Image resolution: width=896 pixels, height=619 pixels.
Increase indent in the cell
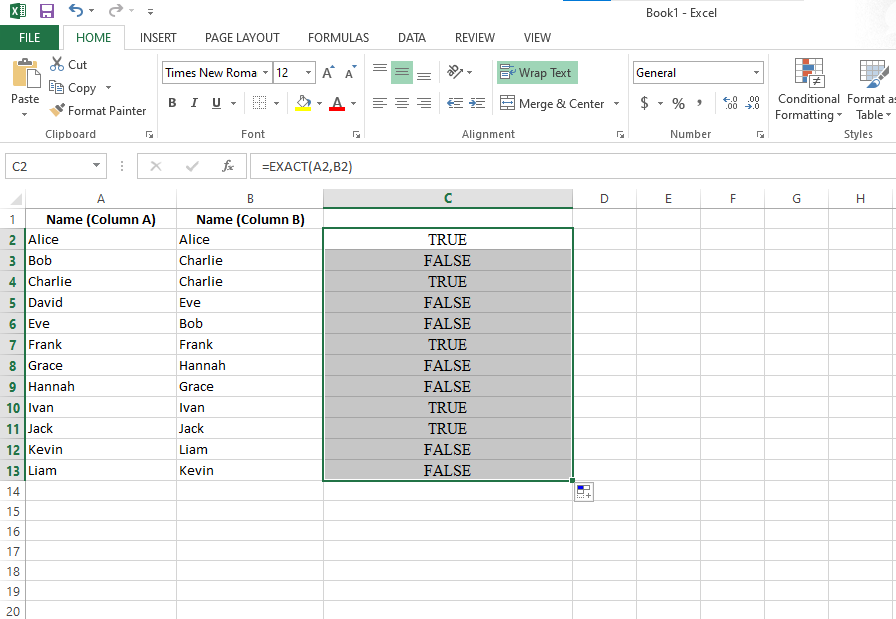(477, 103)
